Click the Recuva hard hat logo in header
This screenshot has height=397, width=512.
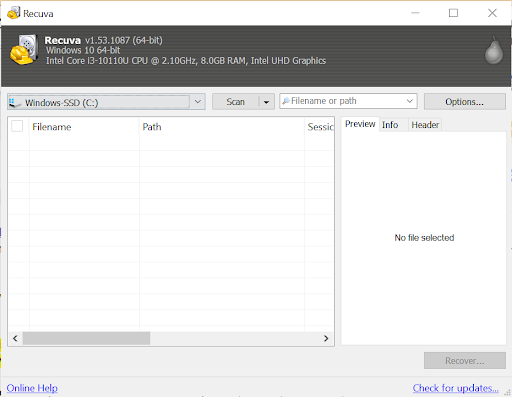pos(23,50)
